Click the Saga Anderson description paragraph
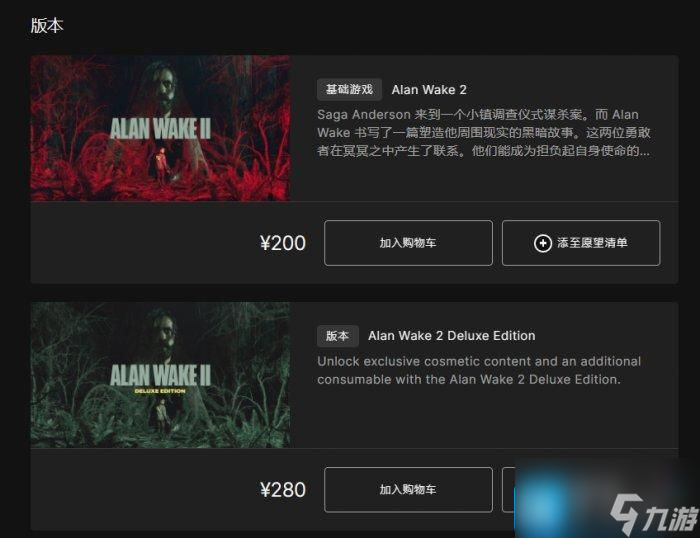 483,133
